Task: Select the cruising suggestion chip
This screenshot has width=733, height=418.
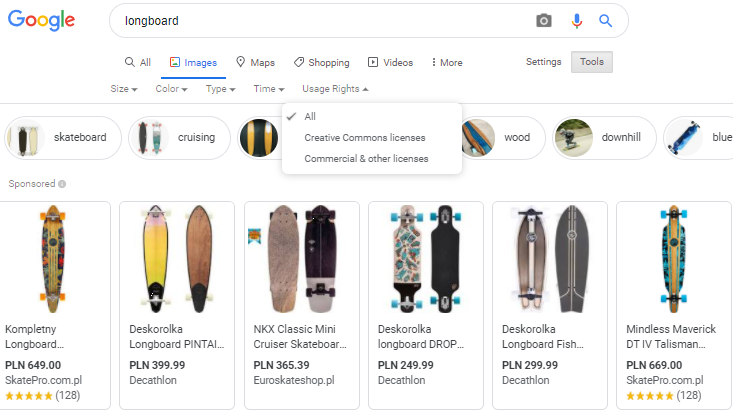Action: 180,137
